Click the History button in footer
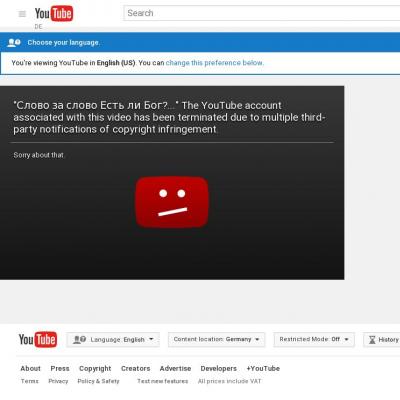This screenshot has width=400, height=400. [382, 340]
